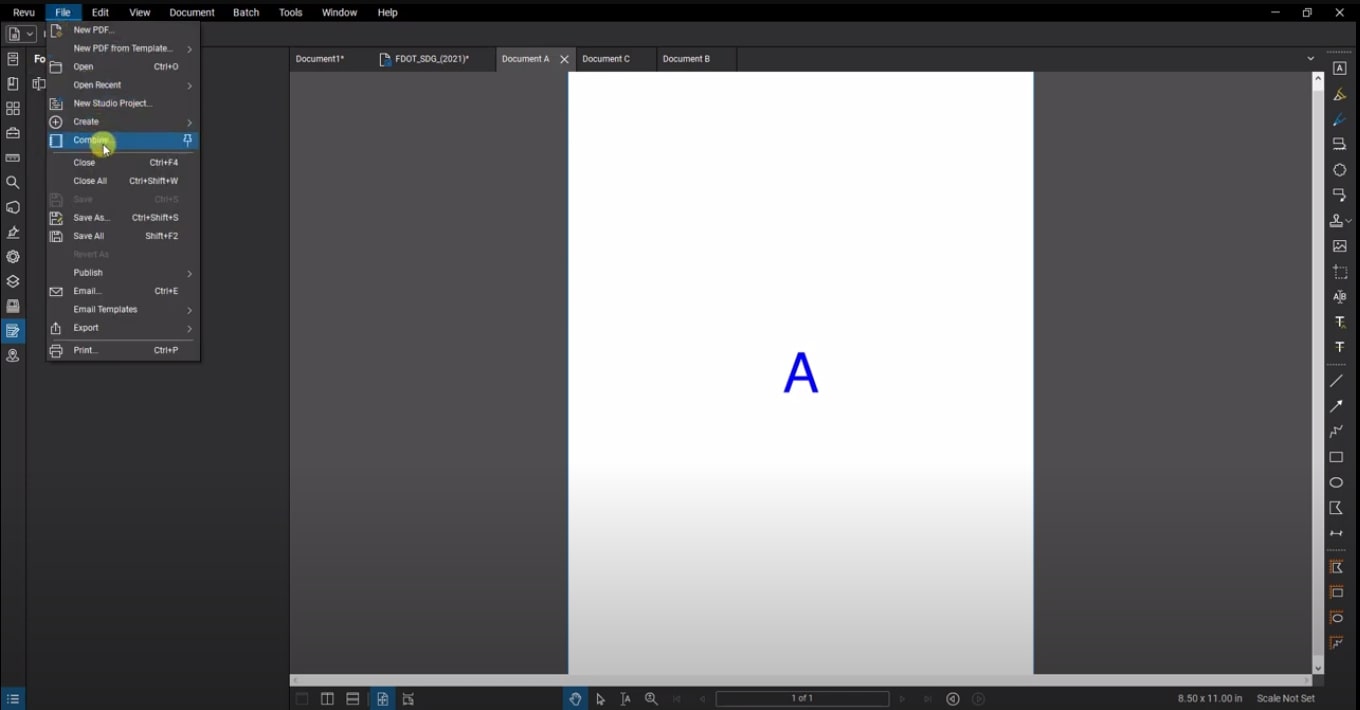Open the Markups List panel at bottom left

click(14, 697)
